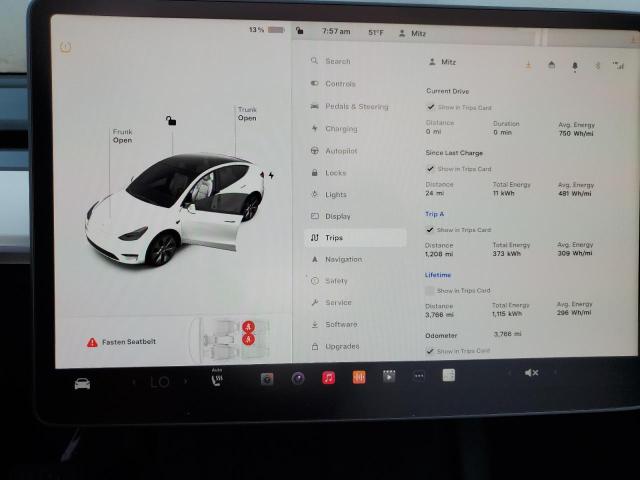Toggle Since Last Charge Show in Trips Card
The image size is (640, 480).
[430, 168]
